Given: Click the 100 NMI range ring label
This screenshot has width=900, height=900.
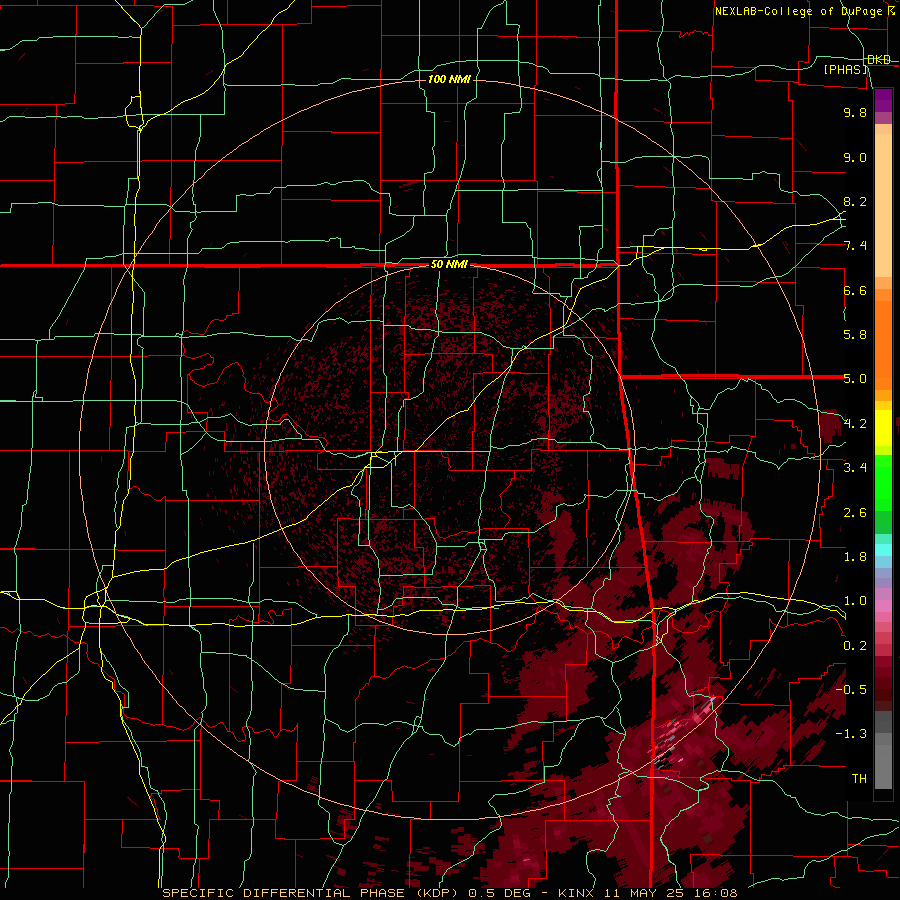Looking at the screenshot, I should pyautogui.click(x=449, y=79).
